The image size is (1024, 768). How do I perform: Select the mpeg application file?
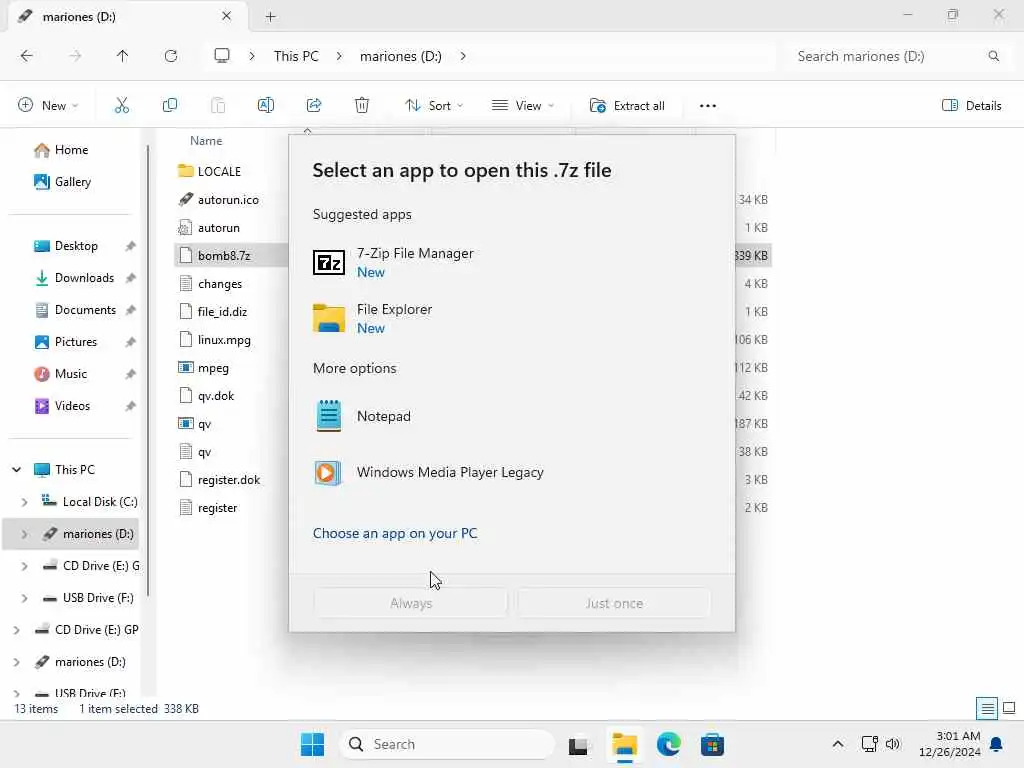click(213, 368)
